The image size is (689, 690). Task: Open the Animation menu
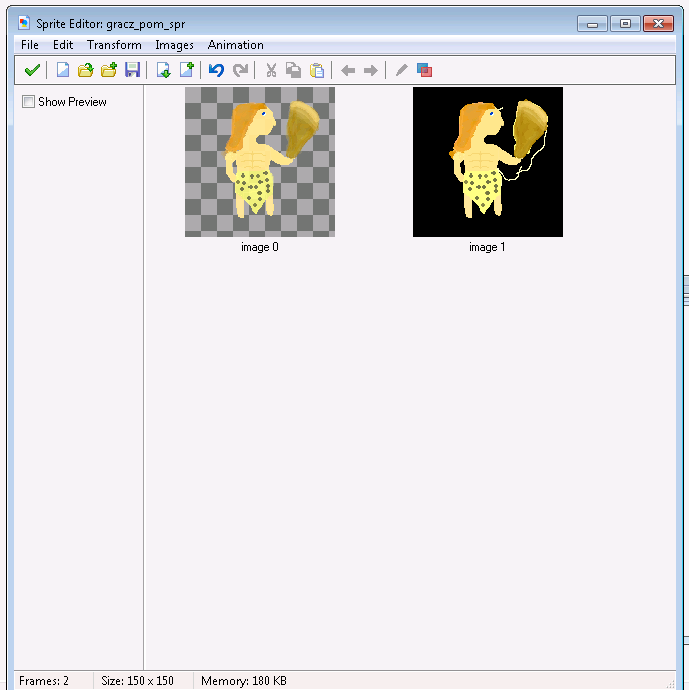(235, 45)
